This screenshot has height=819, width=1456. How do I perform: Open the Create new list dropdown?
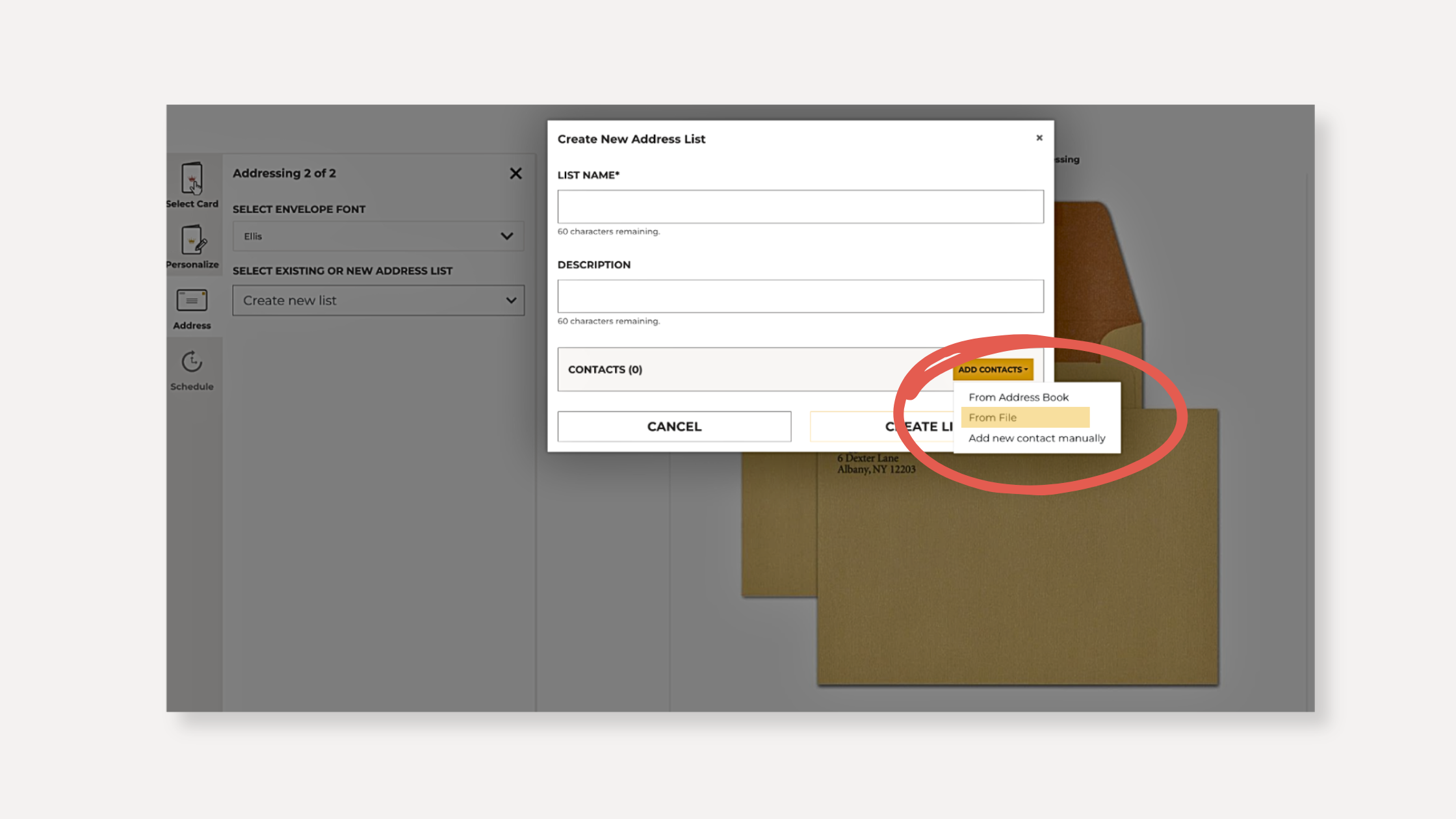pos(378,300)
